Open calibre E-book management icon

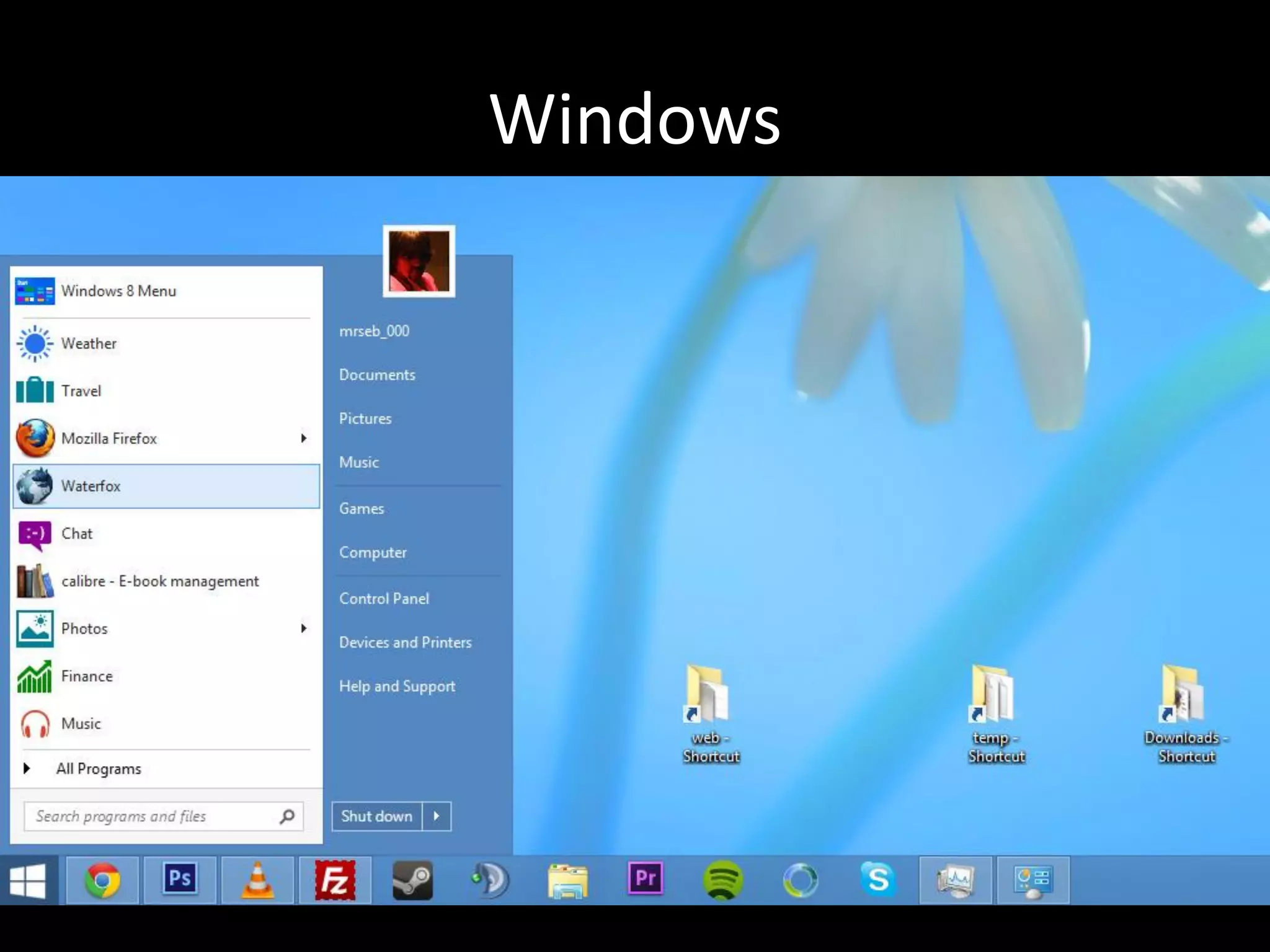click(35, 581)
